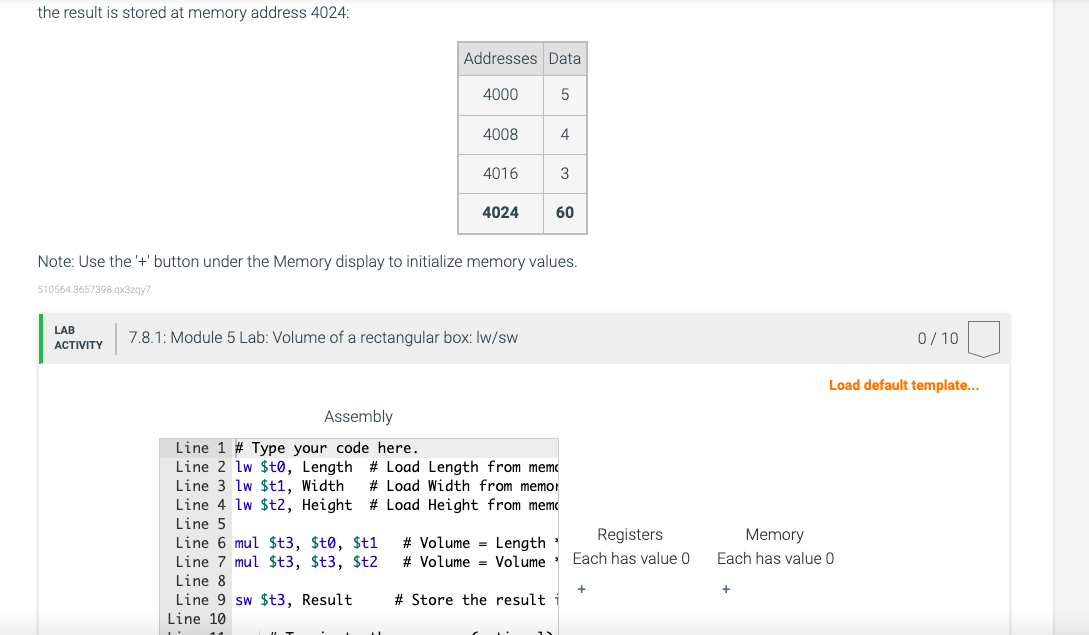The height and width of the screenshot is (635, 1089).
Task: Click the memory value 60 in the table
Action: point(565,213)
